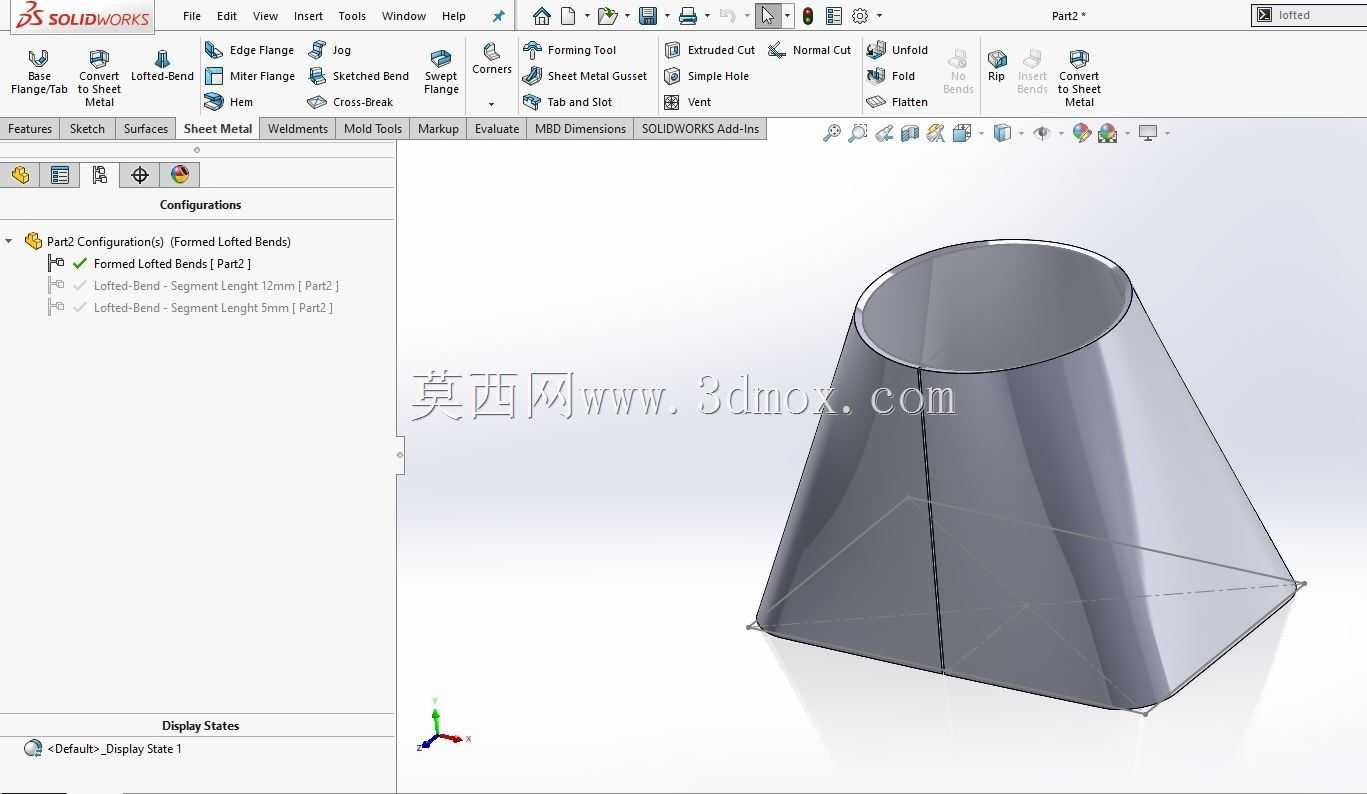The image size is (1367, 794).
Task: Switch to the Evaluate tab
Action: coord(497,129)
